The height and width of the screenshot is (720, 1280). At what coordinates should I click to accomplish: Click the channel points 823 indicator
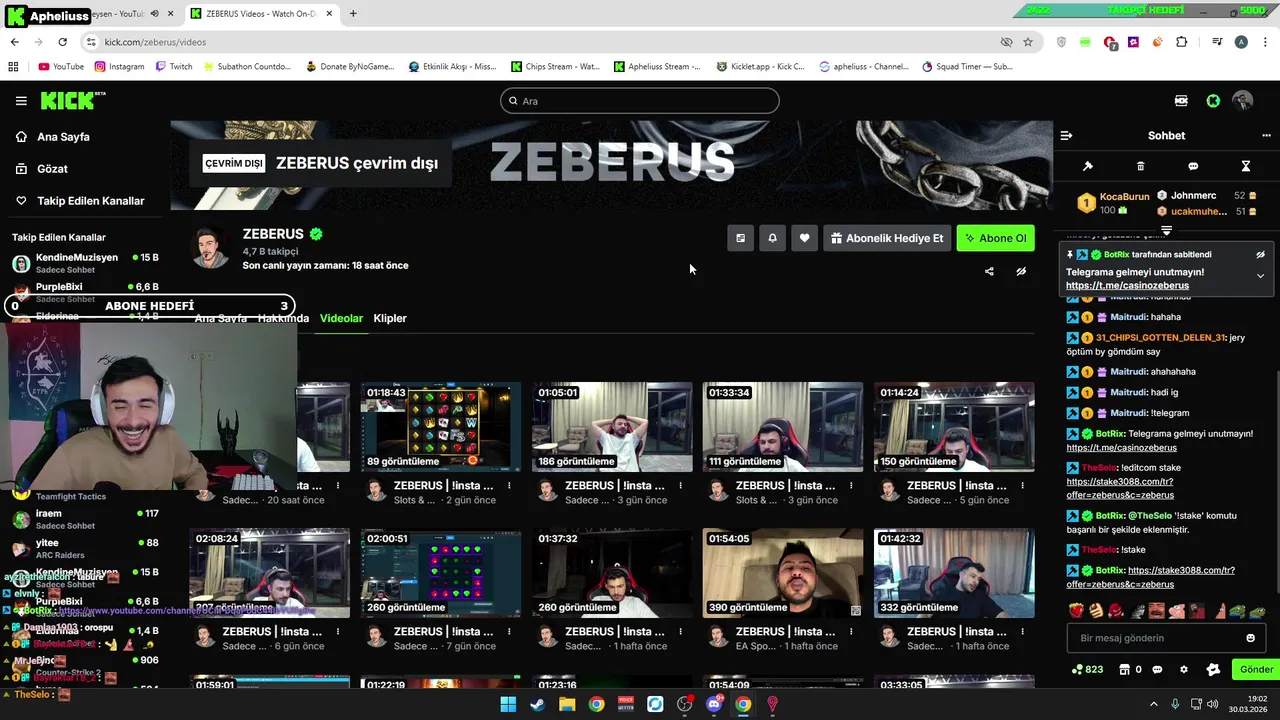point(1087,670)
